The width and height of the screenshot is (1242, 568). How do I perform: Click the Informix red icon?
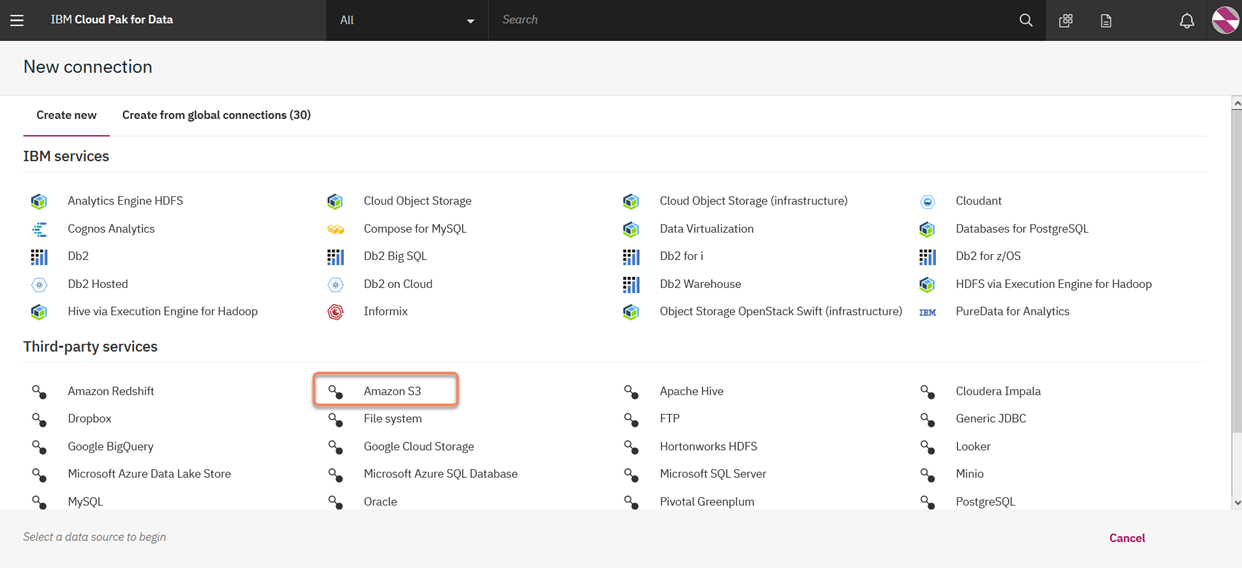point(335,312)
